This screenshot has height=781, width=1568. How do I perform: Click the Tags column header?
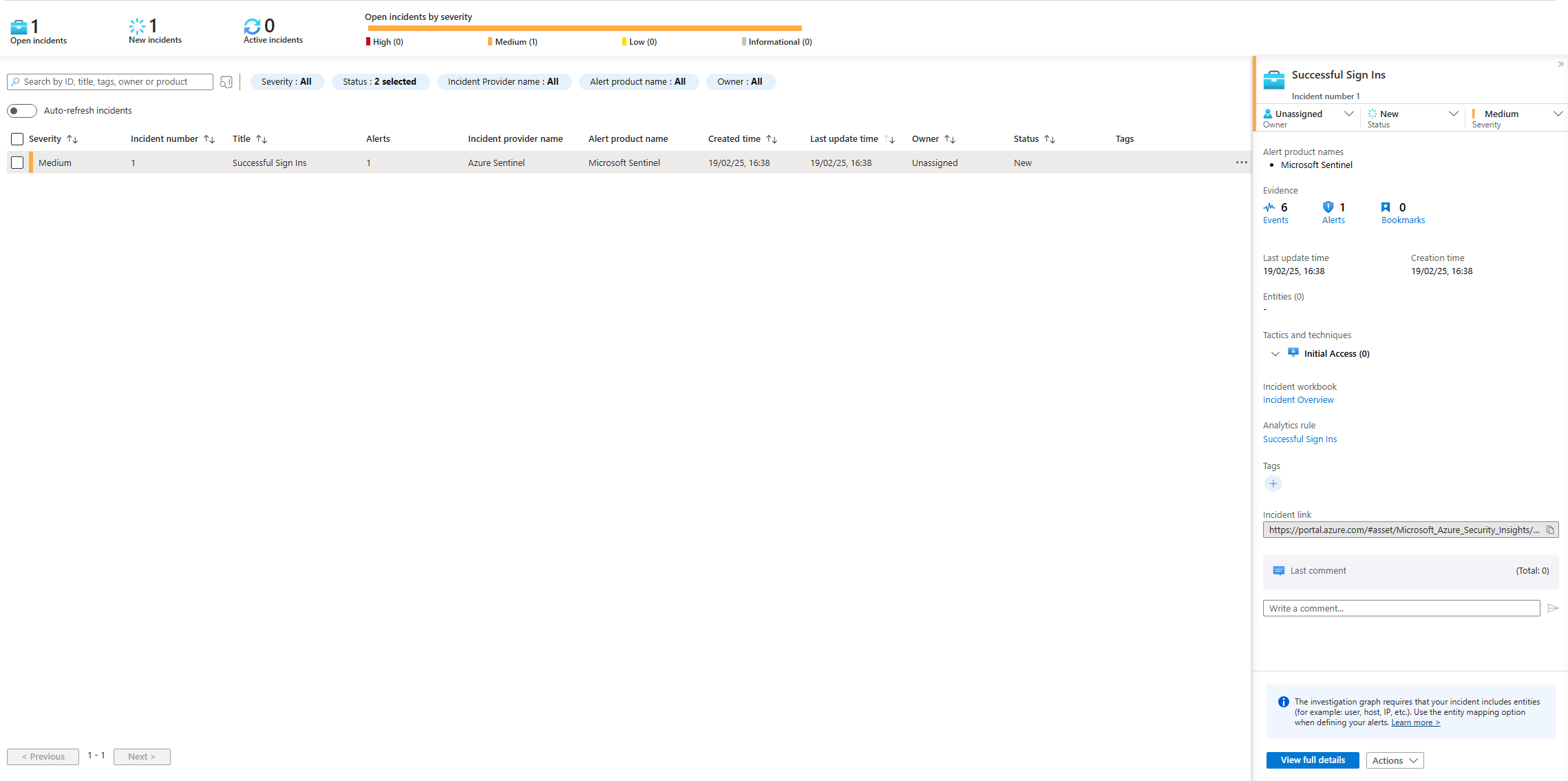[x=1125, y=139]
